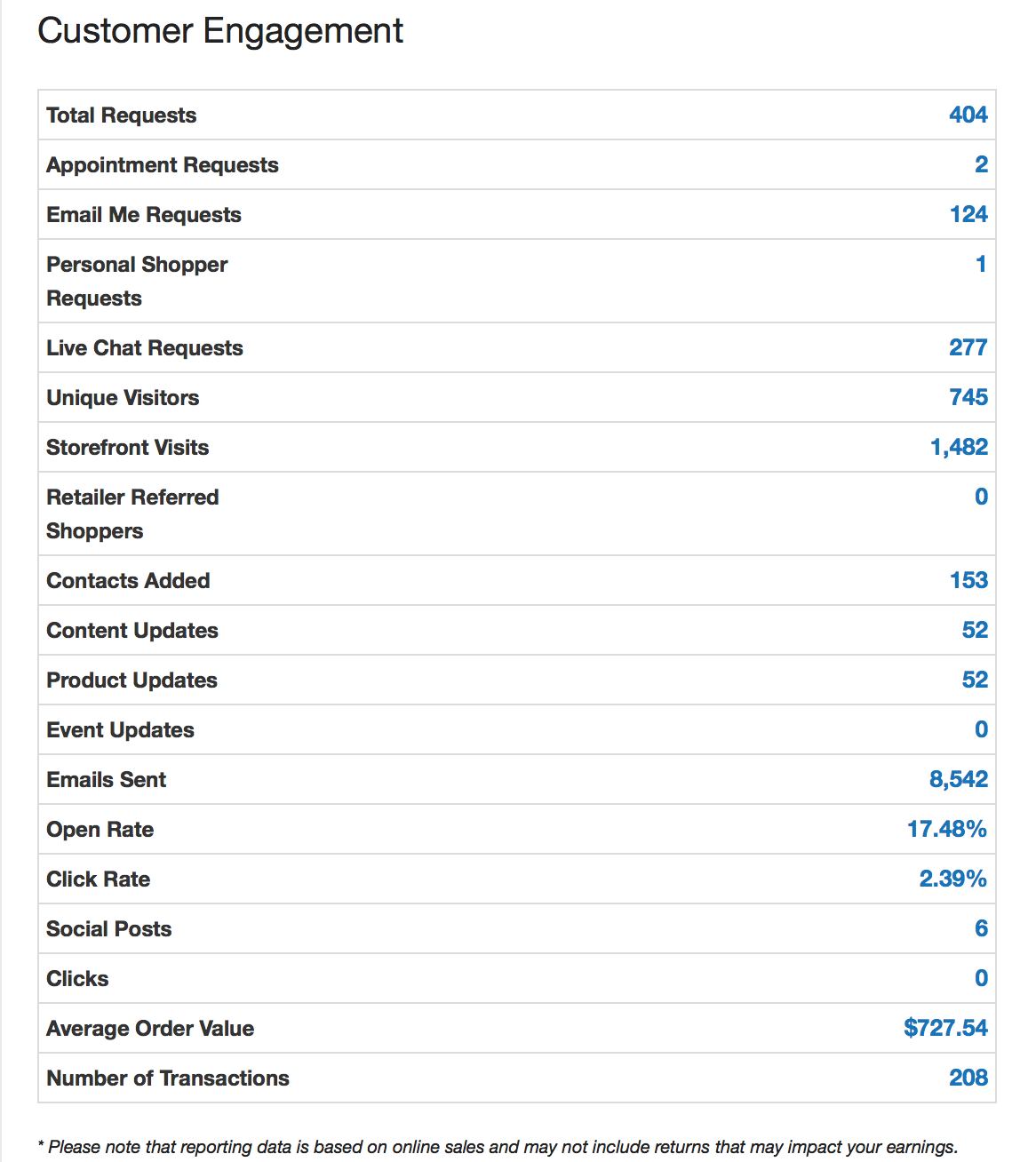This screenshot has height=1162, width=1036.
Task: Open Contacts Added value 153
Action: [x=968, y=580]
